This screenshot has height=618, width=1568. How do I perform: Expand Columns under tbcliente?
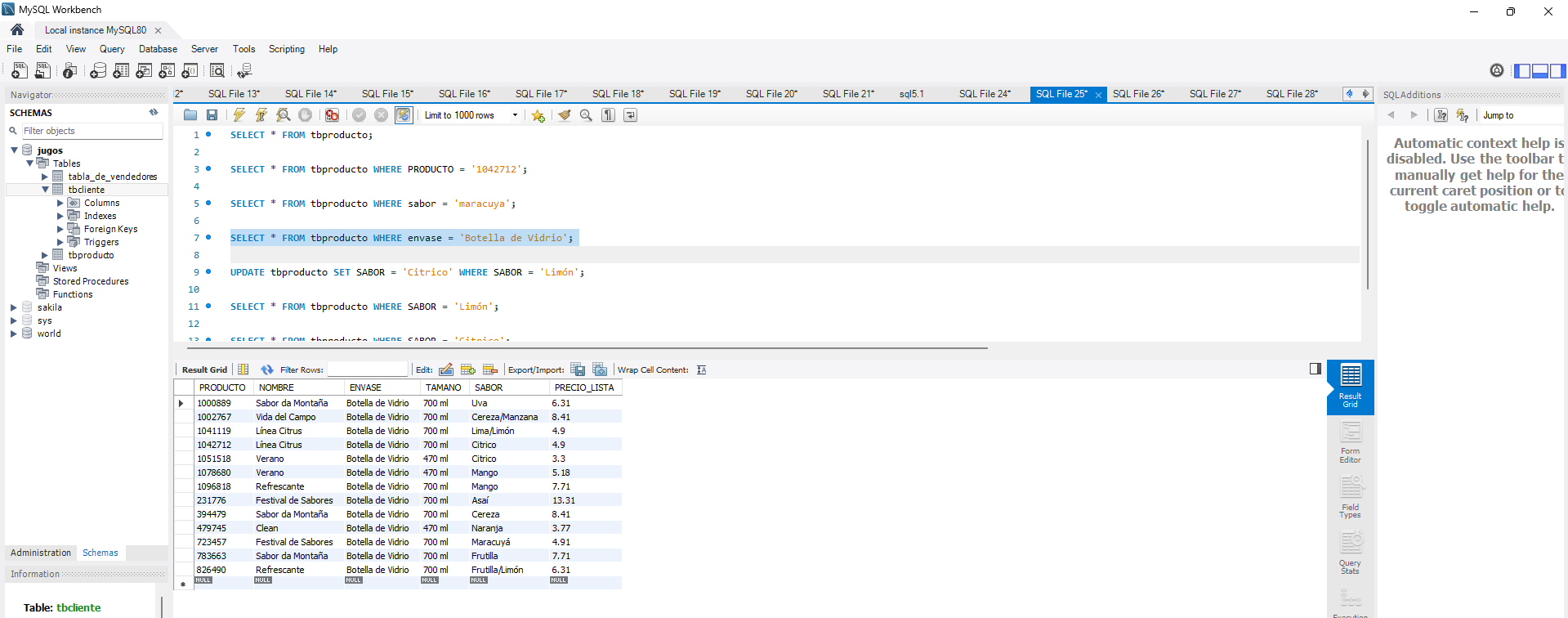click(60, 203)
